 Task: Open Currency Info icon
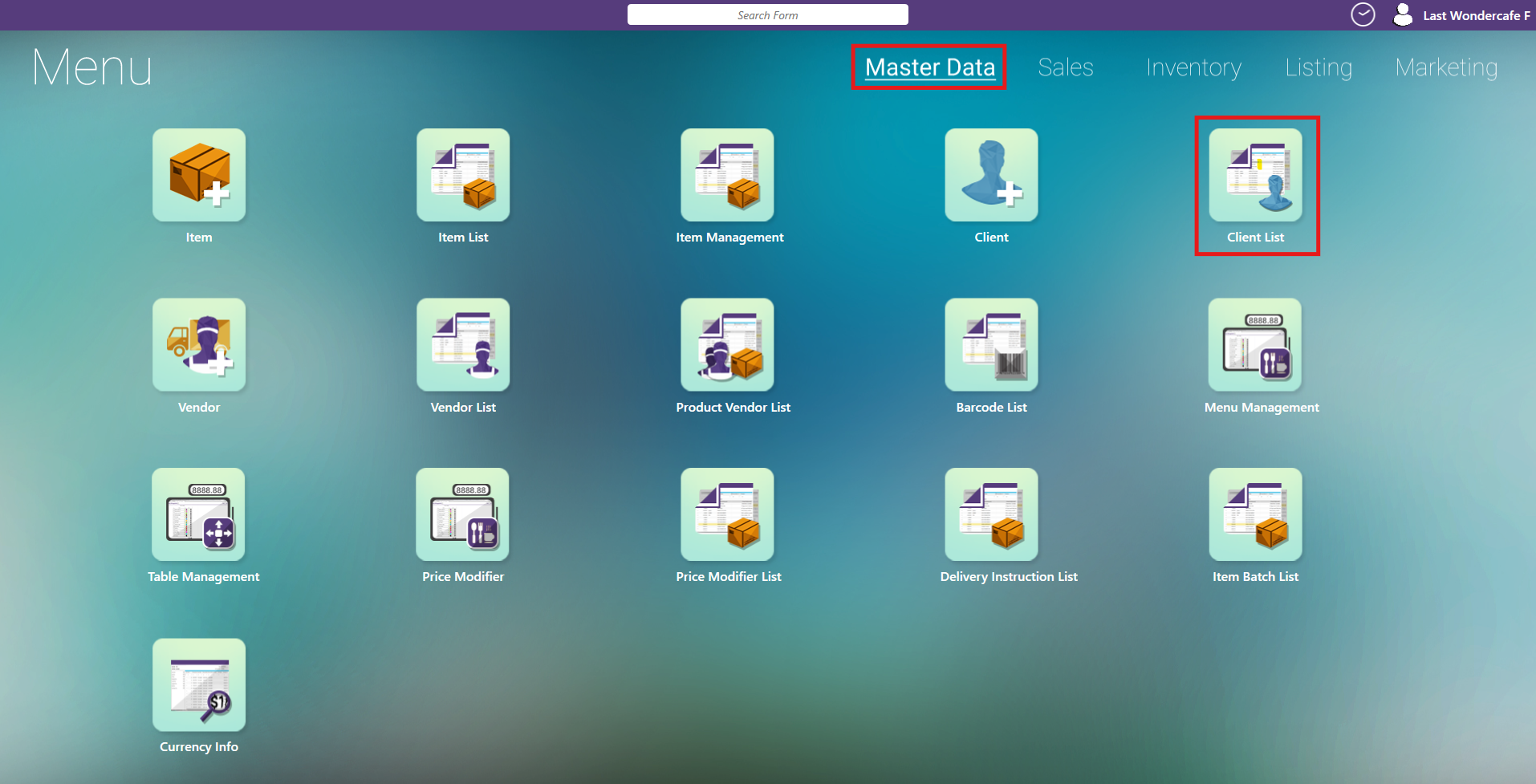click(x=199, y=685)
